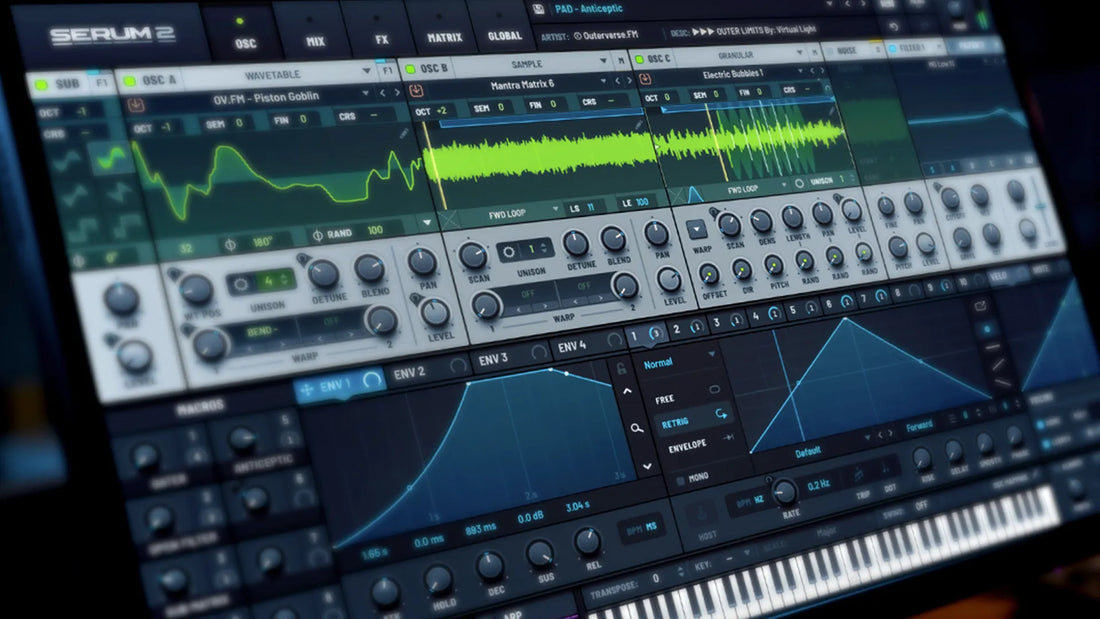The image size is (1100, 619).
Task: Click the OSC A unison mode icon
Action: pos(241,284)
